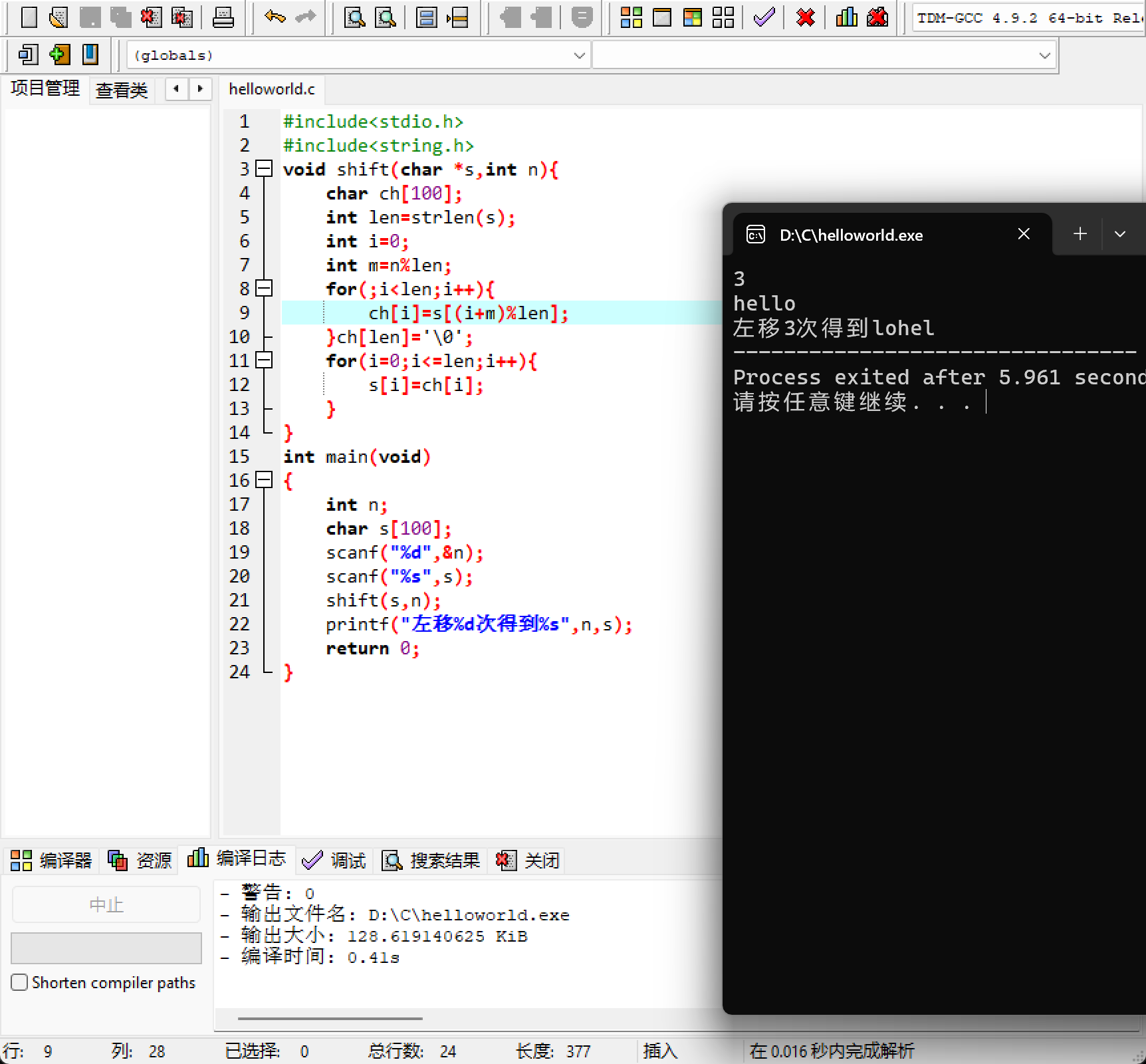
Task: Click the 中止 abort button
Action: click(106, 904)
